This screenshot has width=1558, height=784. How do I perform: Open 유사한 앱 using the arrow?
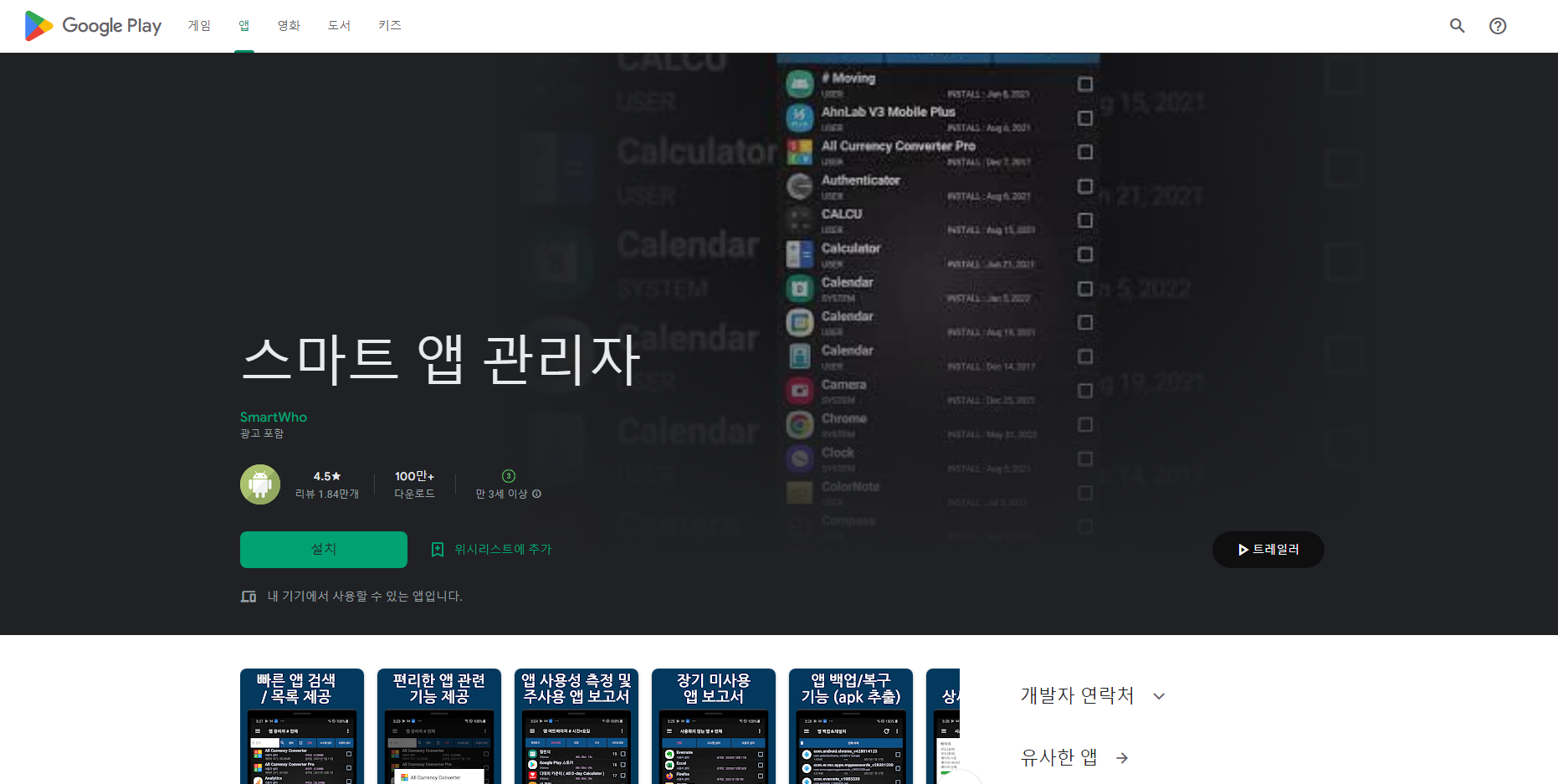click(x=1121, y=758)
